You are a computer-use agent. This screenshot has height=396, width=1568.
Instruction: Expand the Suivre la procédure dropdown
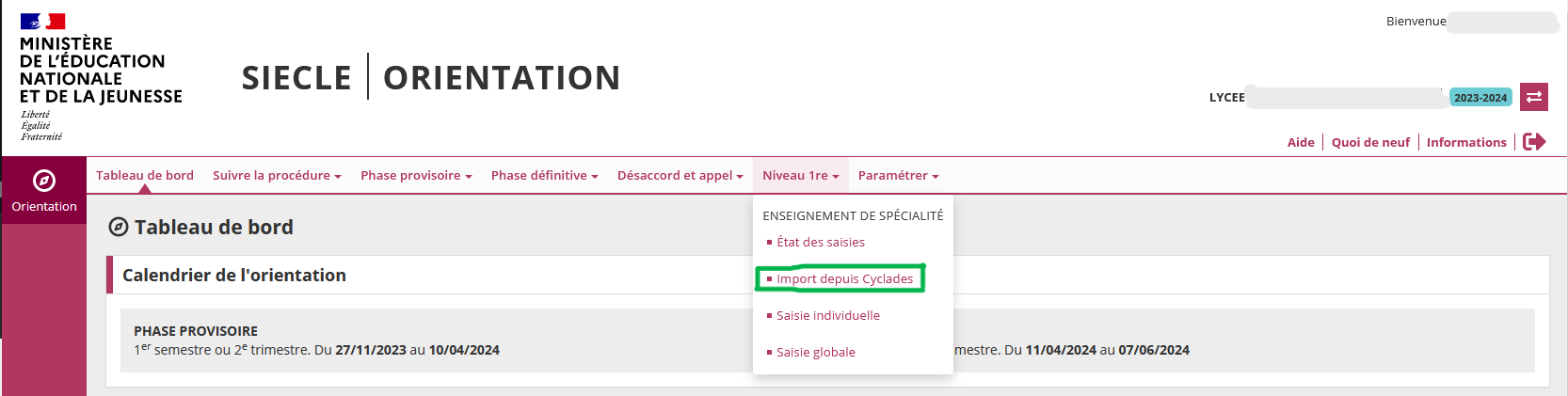coord(277,176)
